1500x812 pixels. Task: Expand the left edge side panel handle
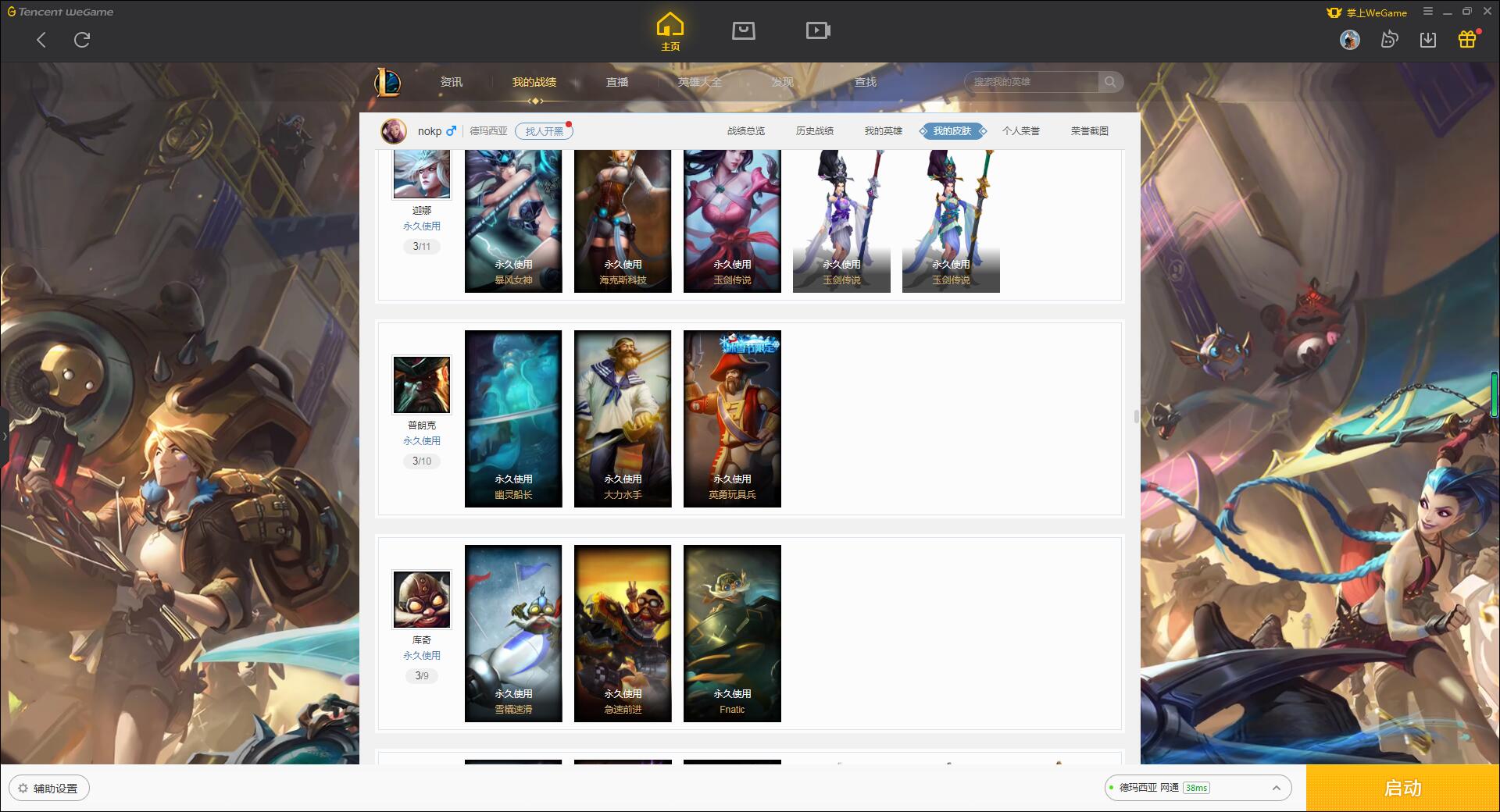[4, 436]
